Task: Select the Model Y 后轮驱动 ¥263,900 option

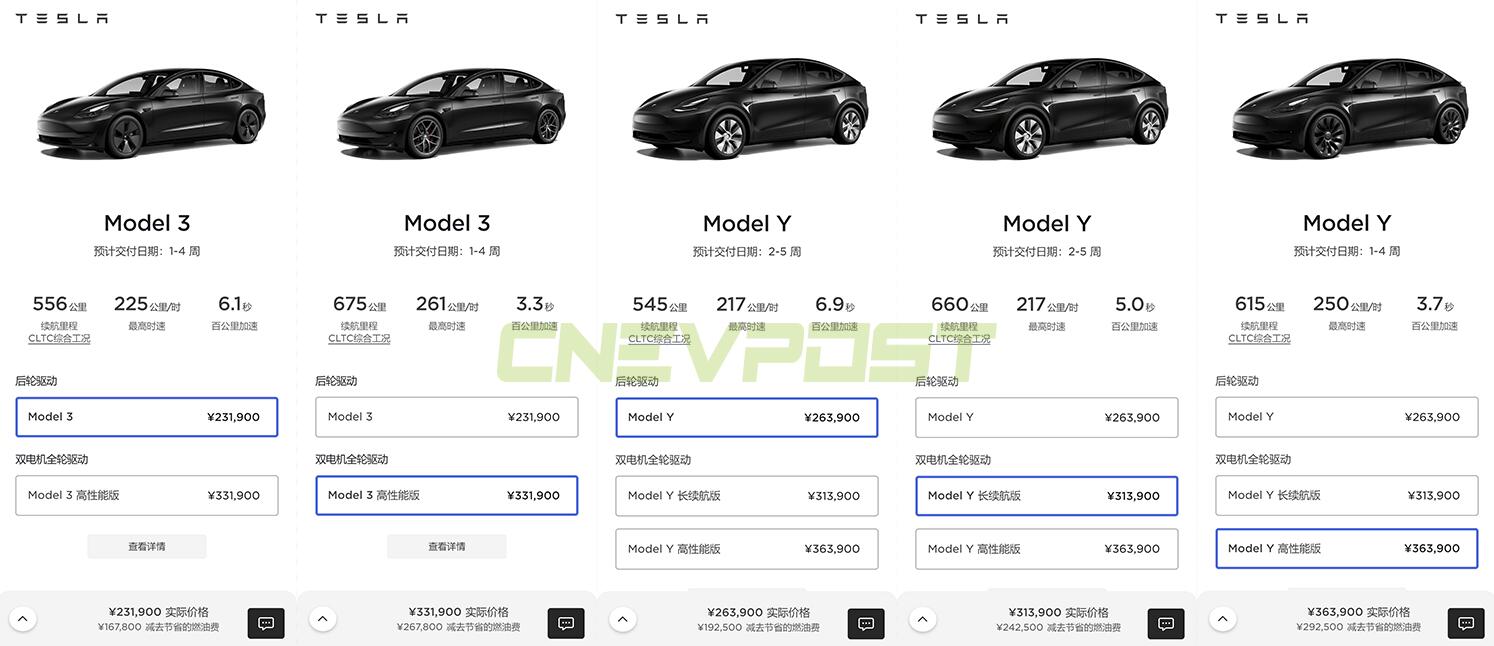Action: click(747, 417)
